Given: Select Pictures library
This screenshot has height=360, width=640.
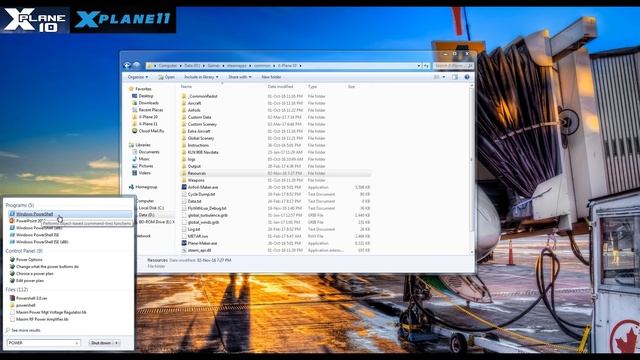Looking at the screenshot, I should tap(142, 166).
